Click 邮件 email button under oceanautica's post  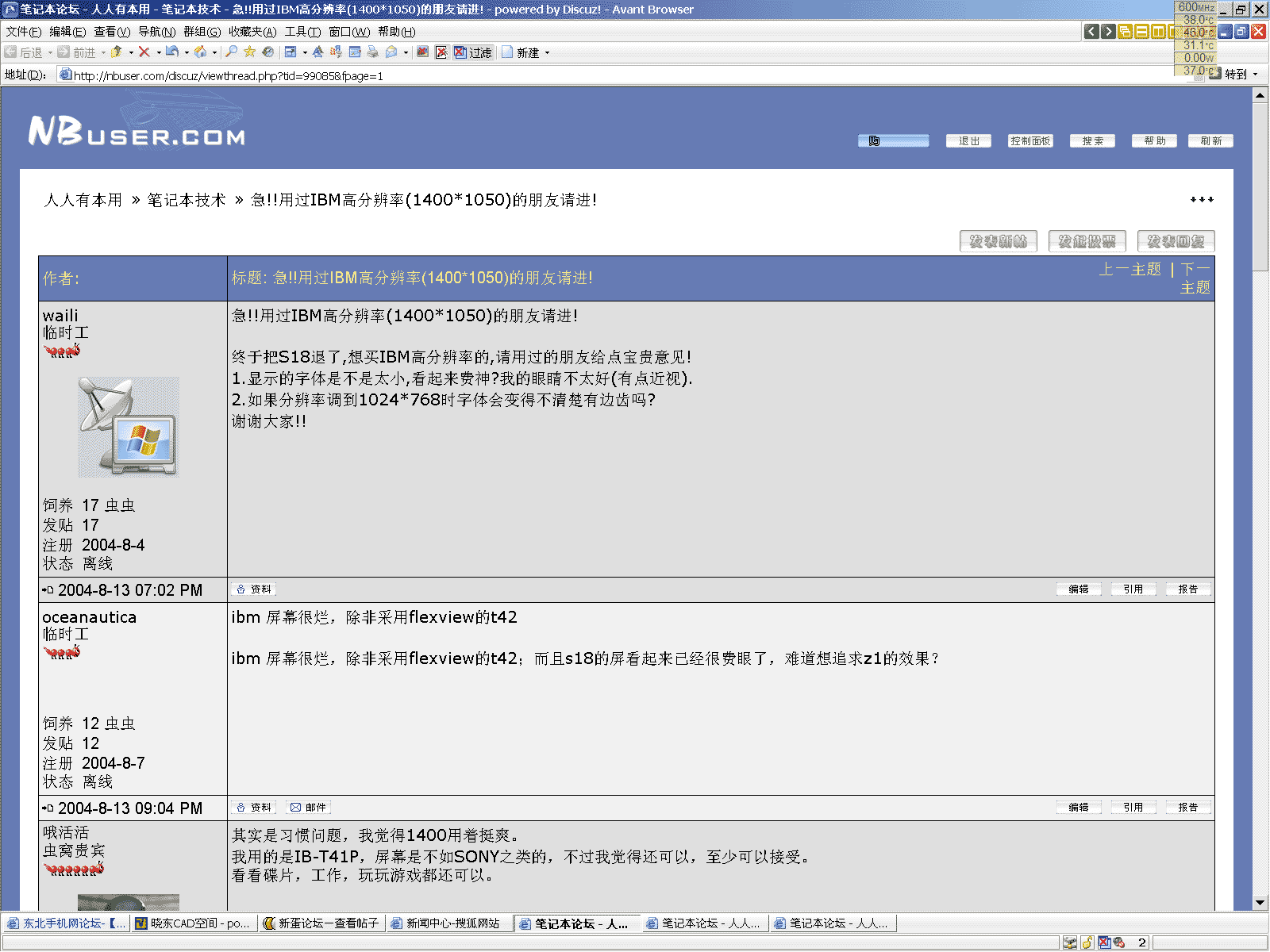[309, 807]
